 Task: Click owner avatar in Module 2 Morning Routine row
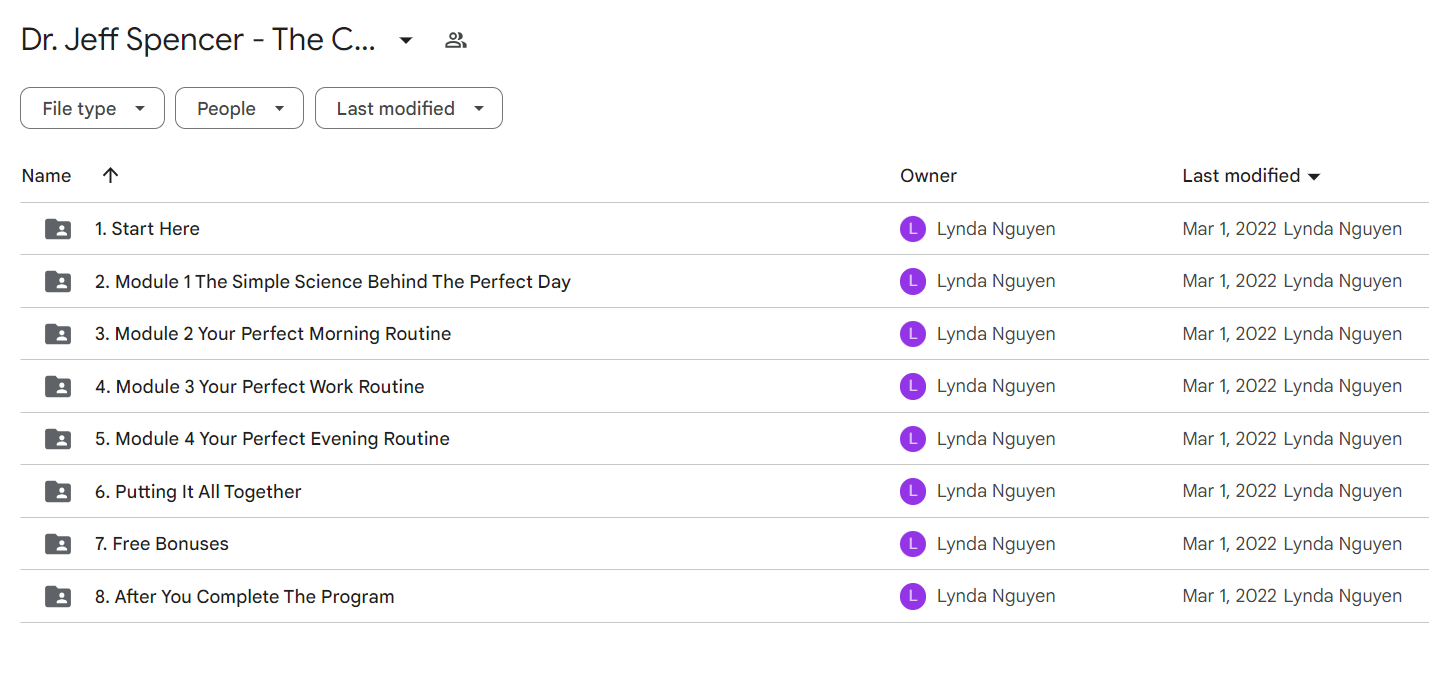[x=913, y=334]
